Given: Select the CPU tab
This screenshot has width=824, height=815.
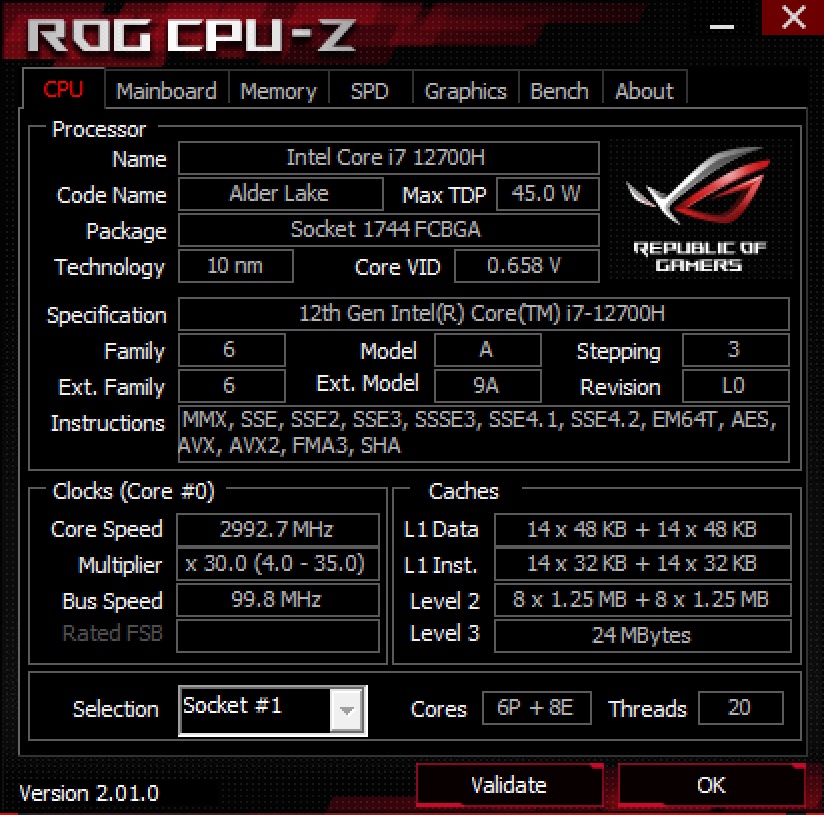Looking at the screenshot, I should pos(63,89).
